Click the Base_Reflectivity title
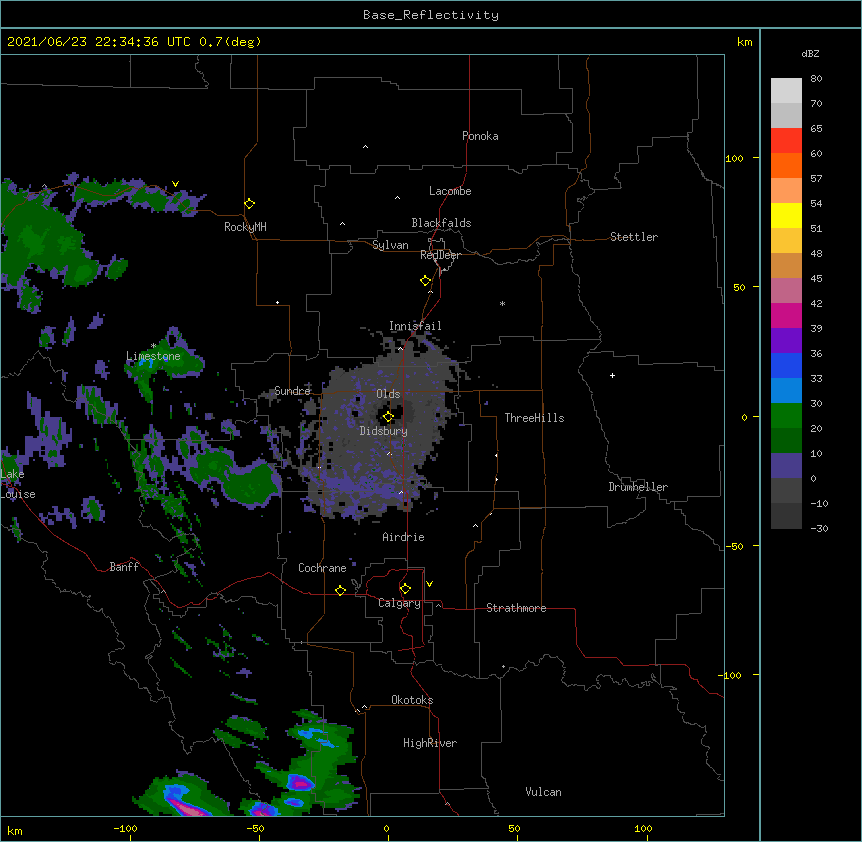Image resolution: width=862 pixels, height=842 pixels. tap(431, 15)
